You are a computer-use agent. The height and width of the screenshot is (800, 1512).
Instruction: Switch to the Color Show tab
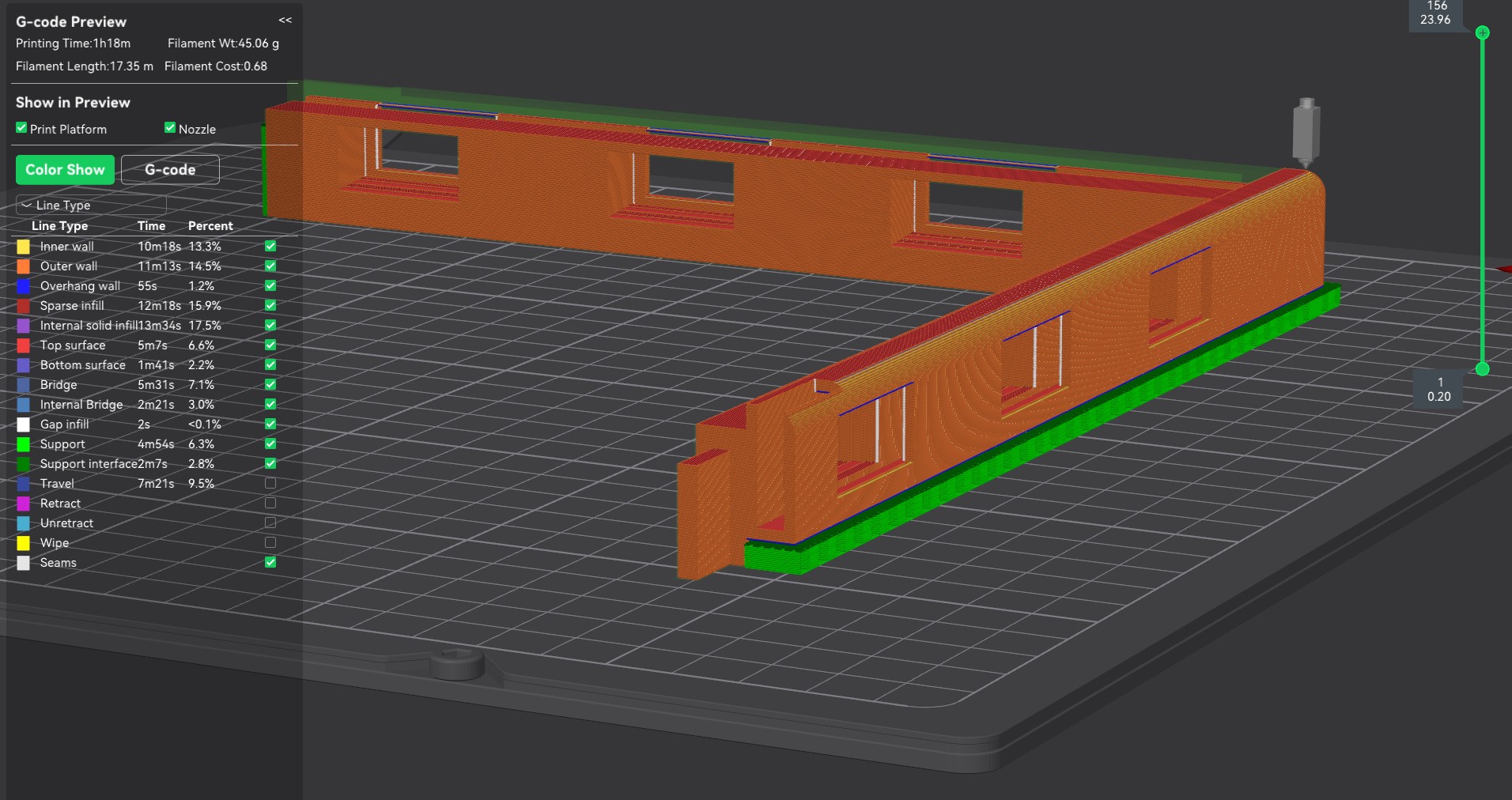tap(65, 170)
